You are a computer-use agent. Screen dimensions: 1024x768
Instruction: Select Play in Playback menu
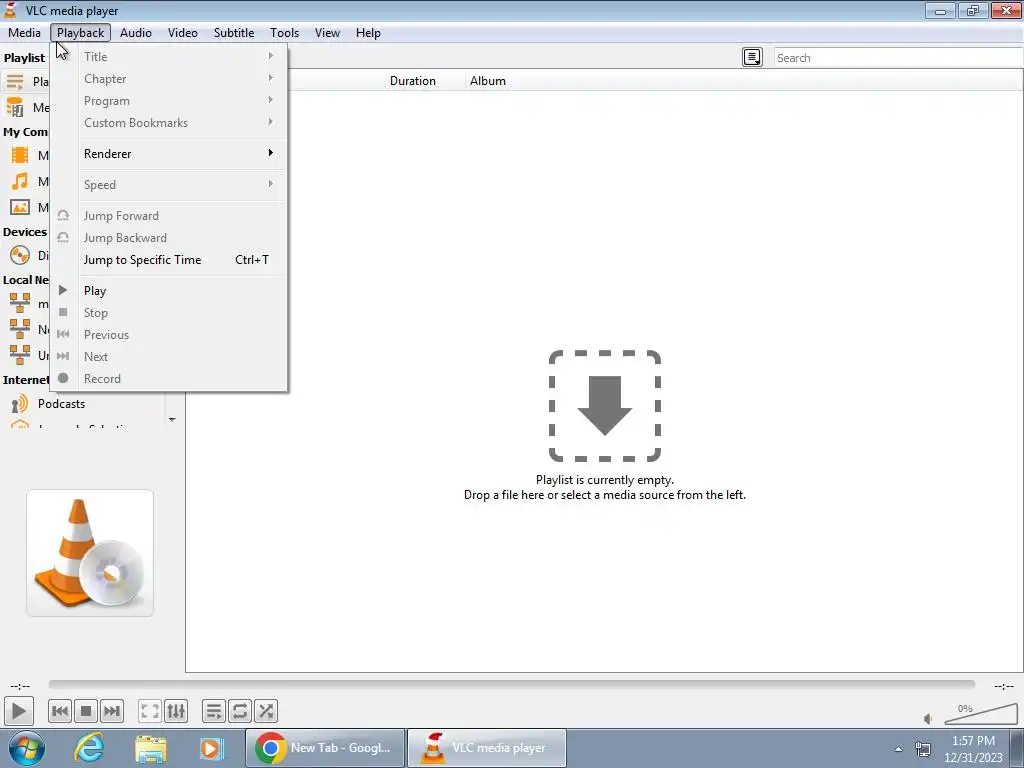pyautogui.click(x=169, y=291)
